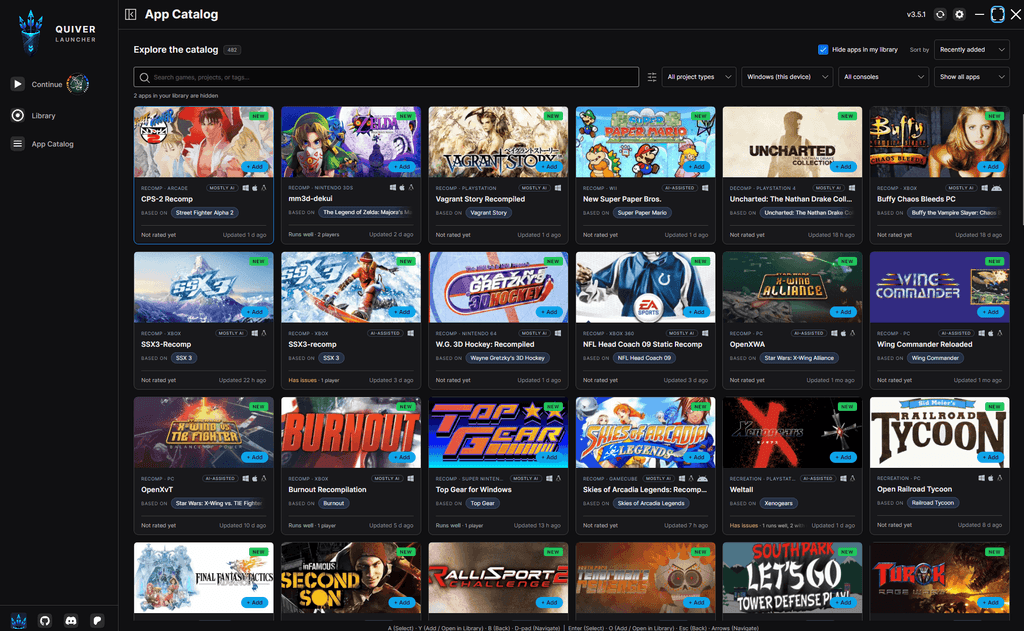Click Windows icon on NFL Head Coach 09 card
Image resolution: width=1024 pixels, height=631 pixels.
pyautogui.click(x=705, y=333)
